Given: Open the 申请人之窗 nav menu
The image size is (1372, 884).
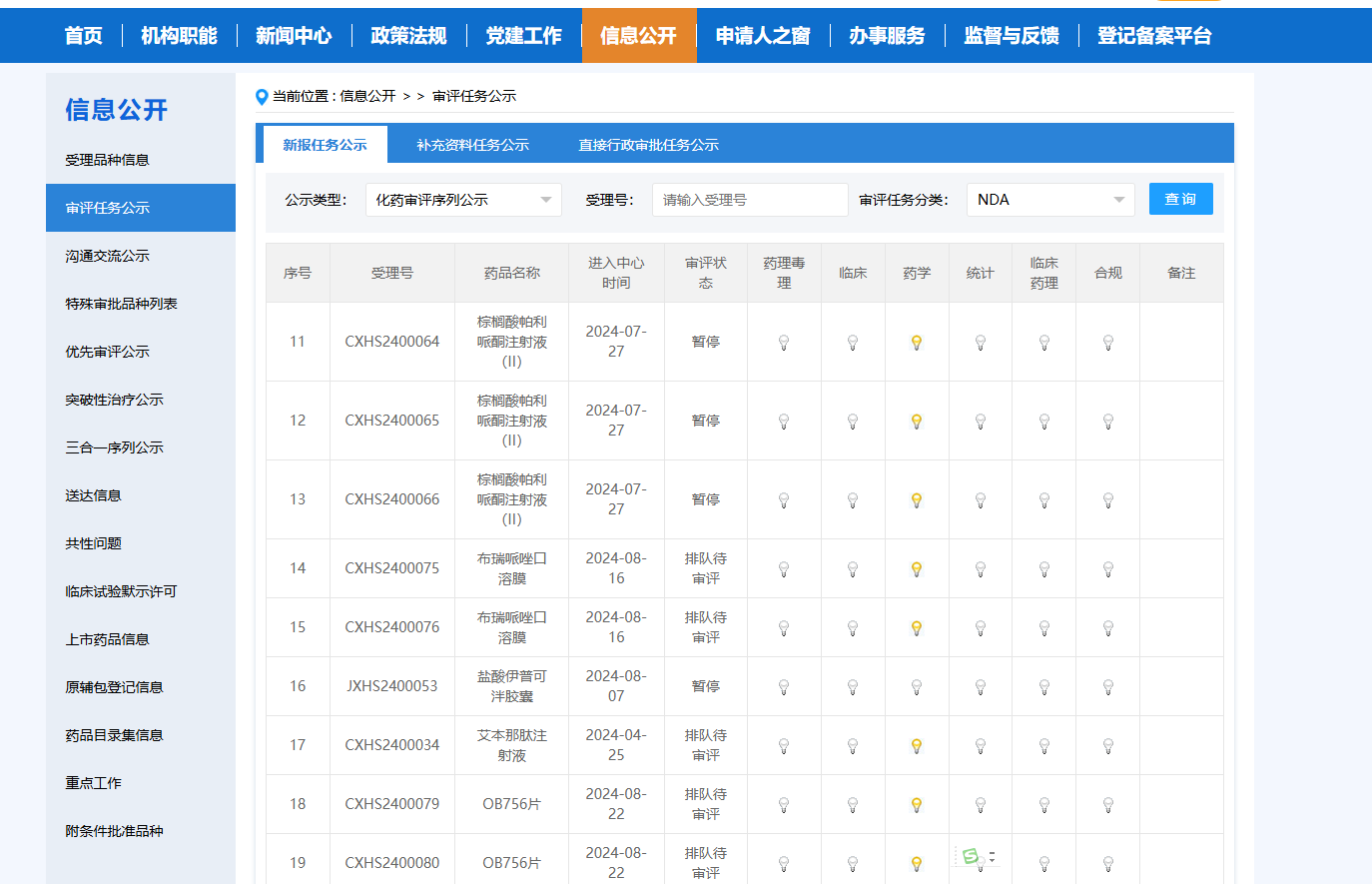Looking at the screenshot, I should (764, 36).
